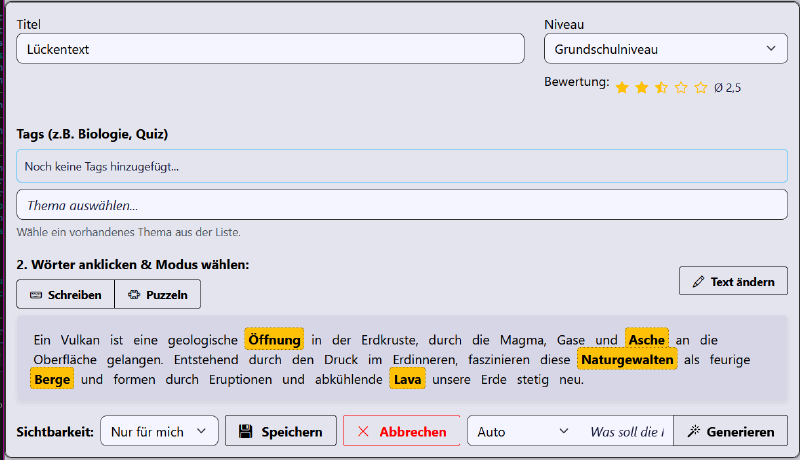The image size is (800, 460).
Task: Click the word Erdkruste in the text
Action: (x=389, y=340)
